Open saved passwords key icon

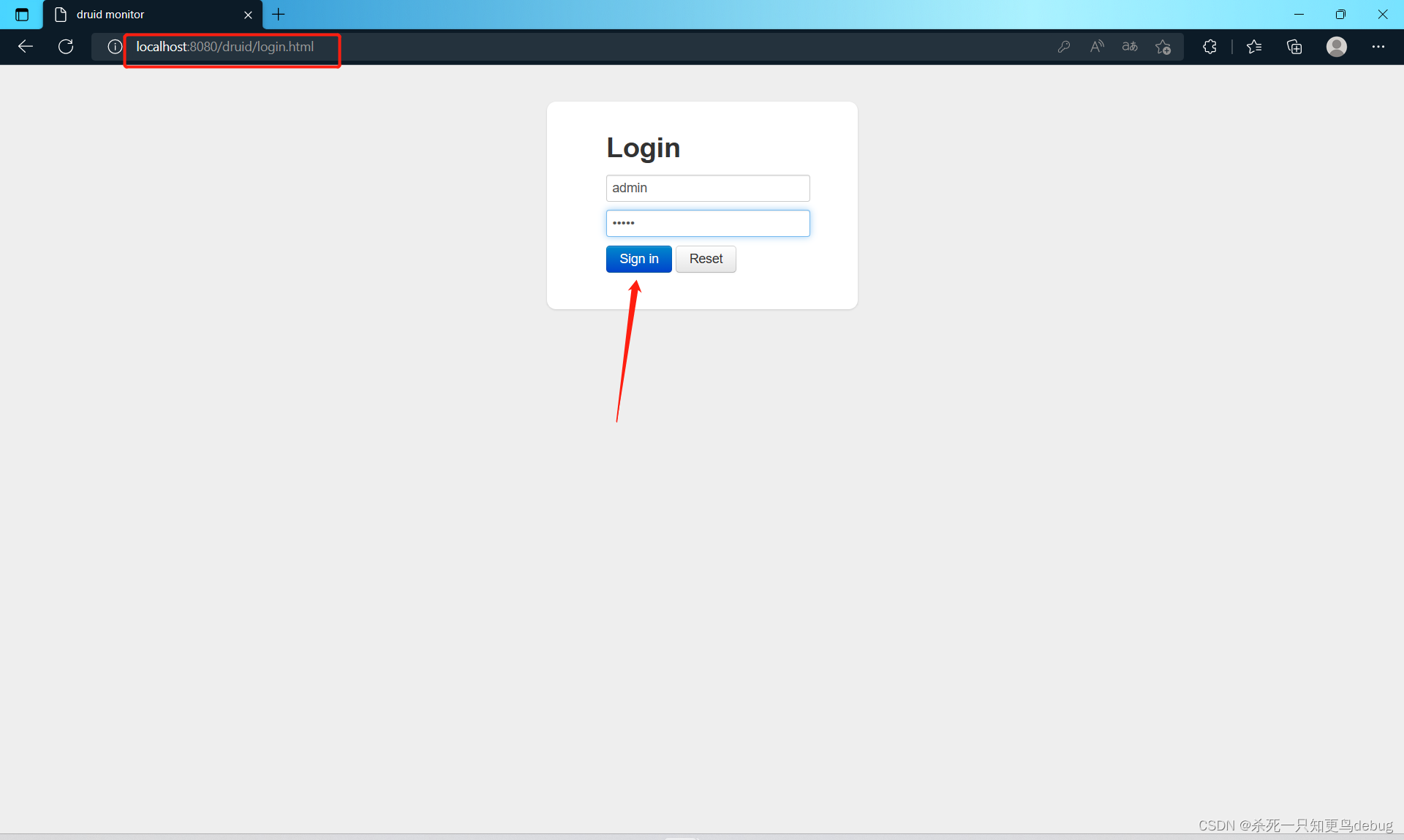point(1064,47)
